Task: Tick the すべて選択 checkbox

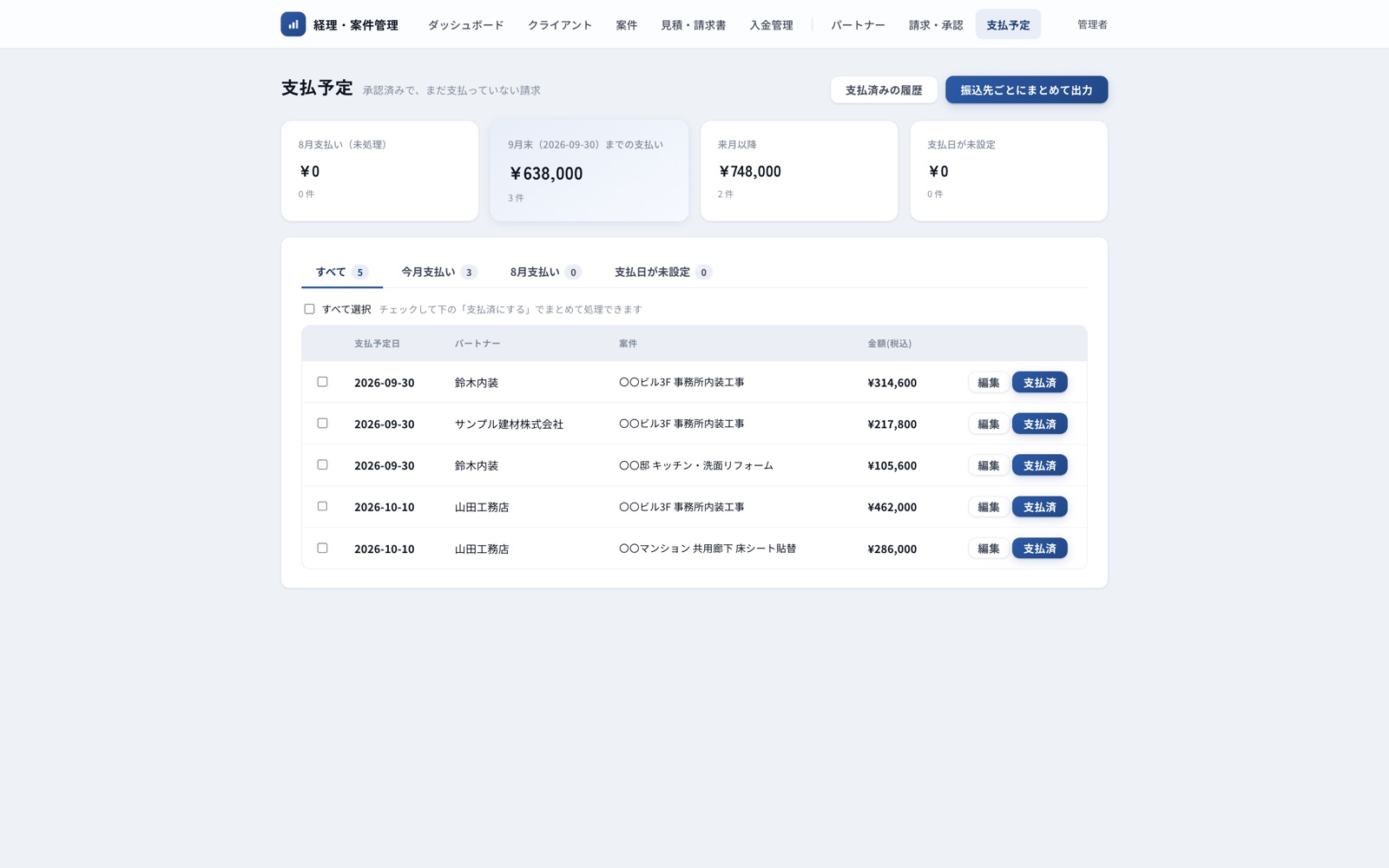Action: pos(309,309)
